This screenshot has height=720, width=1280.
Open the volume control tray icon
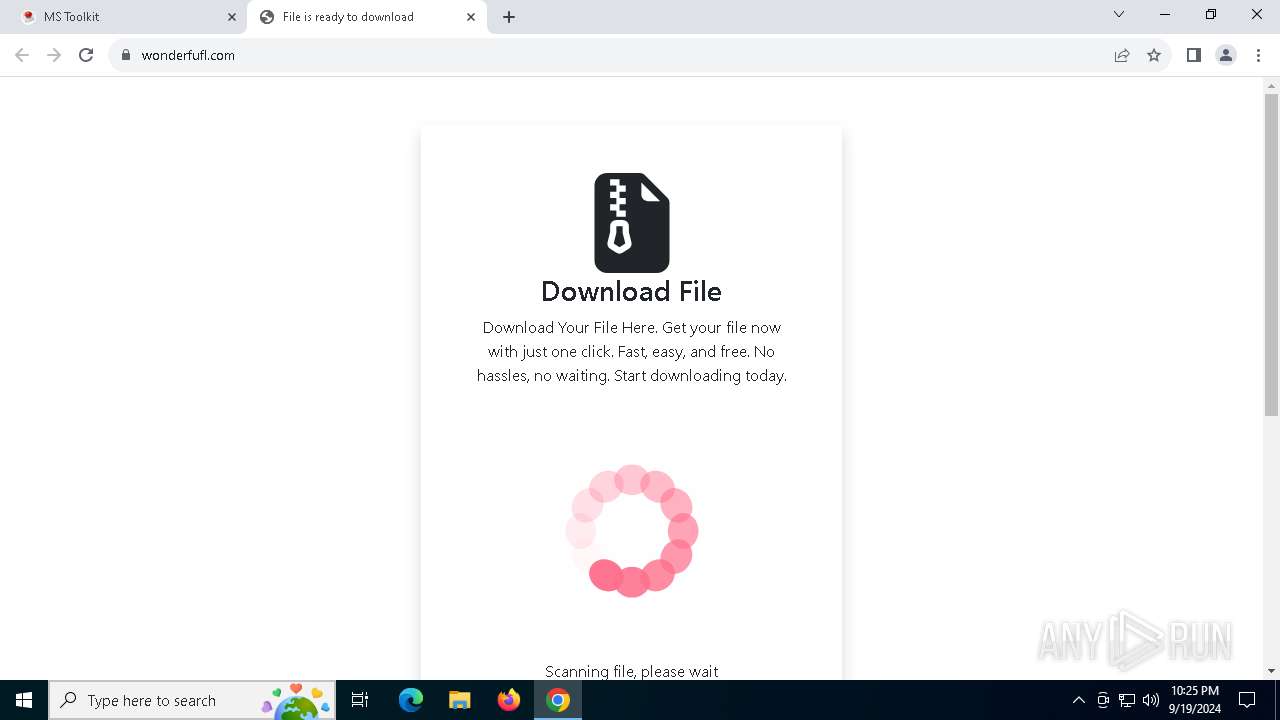point(1151,700)
